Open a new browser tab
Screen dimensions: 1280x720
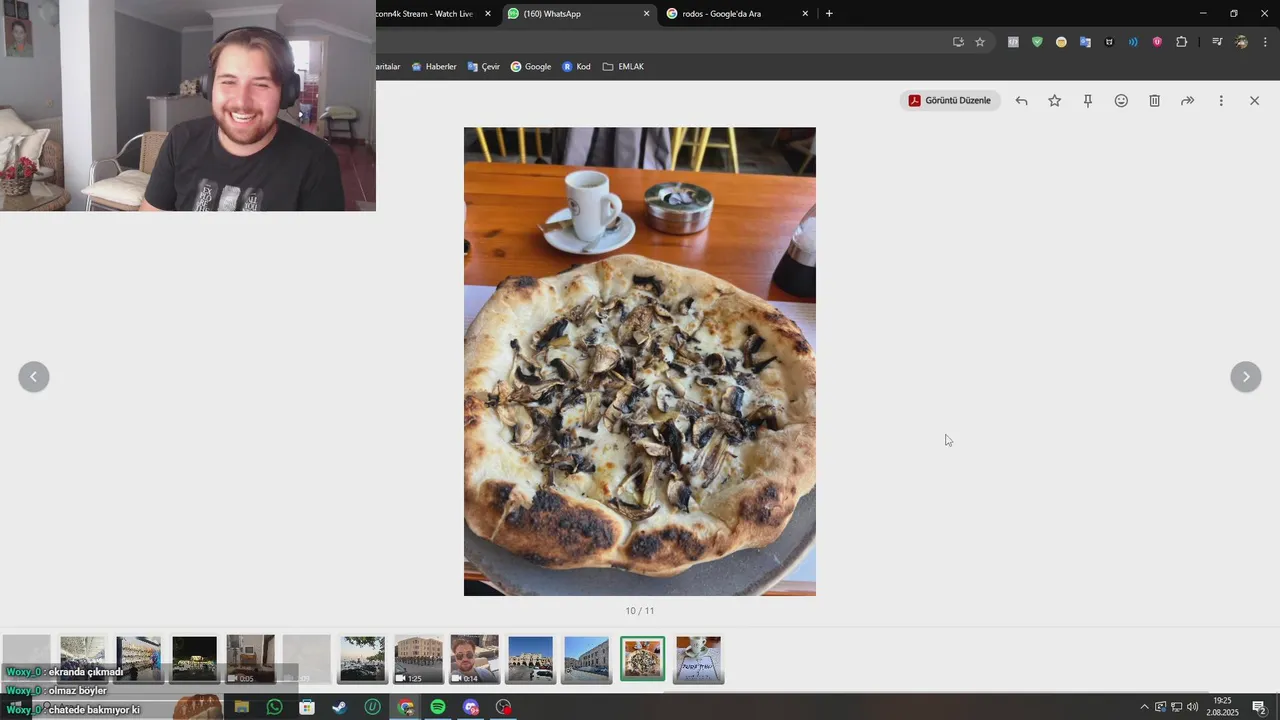[x=829, y=14]
